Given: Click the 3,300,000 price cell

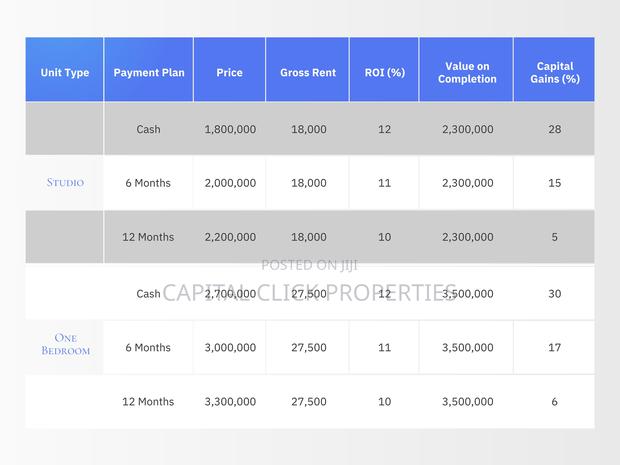Looking at the screenshot, I should pos(229,402).
